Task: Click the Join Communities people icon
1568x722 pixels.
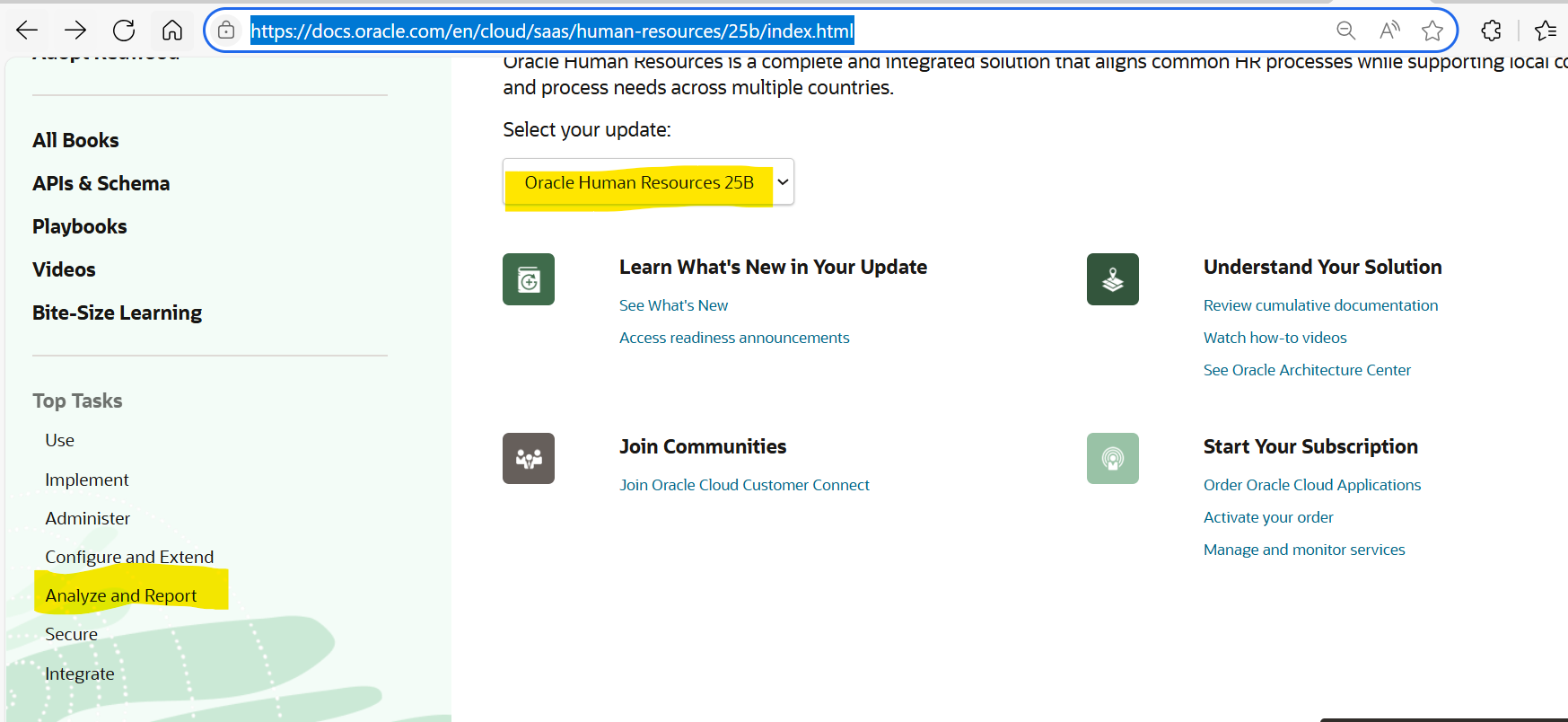Action: point(529,458)
